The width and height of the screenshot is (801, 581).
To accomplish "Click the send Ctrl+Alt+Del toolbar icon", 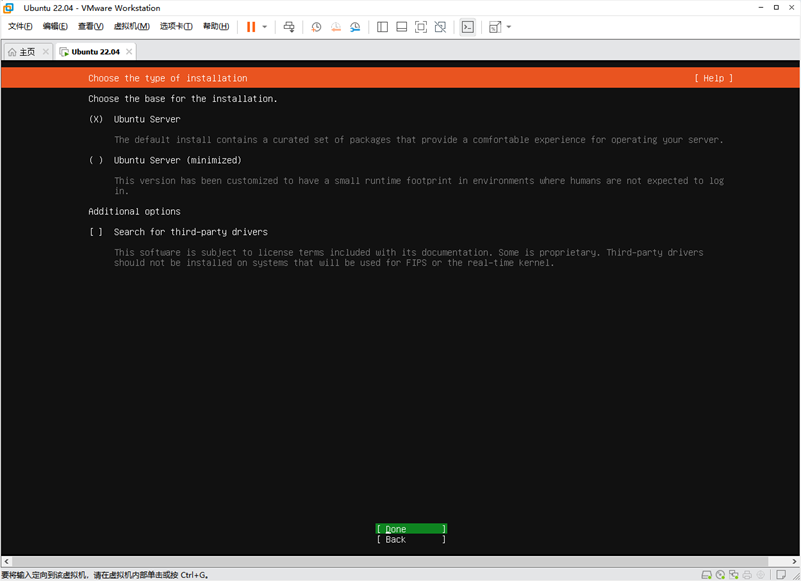I will (x=289, y=27).
